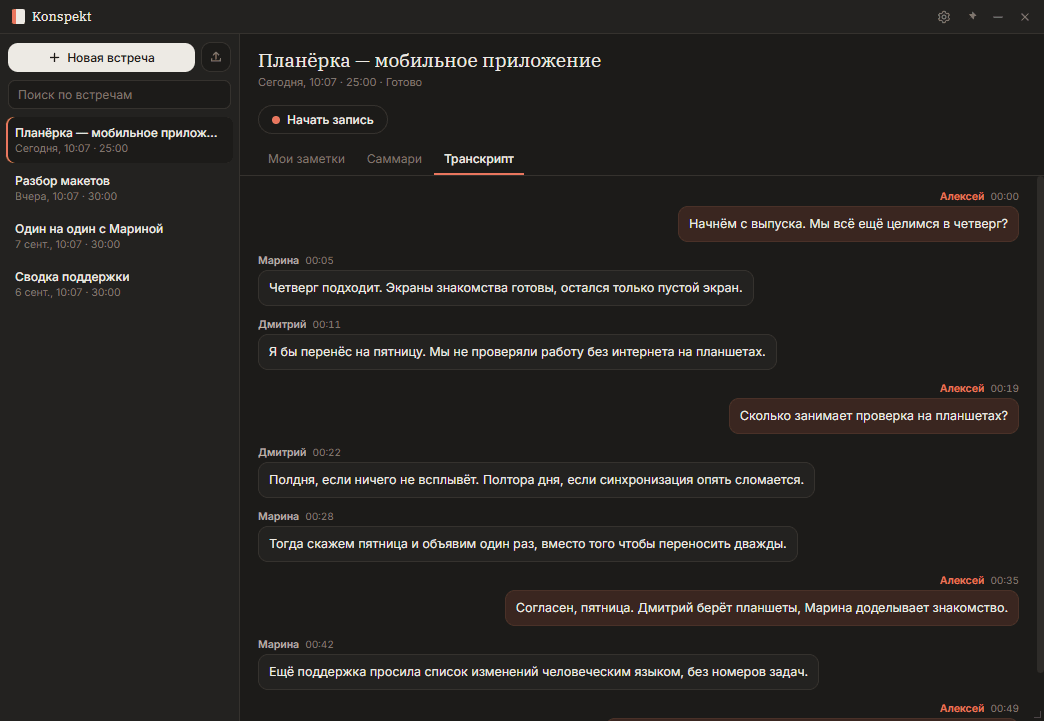
Task: Create a new meeting with Новая встреча
Action: point(101,57)
